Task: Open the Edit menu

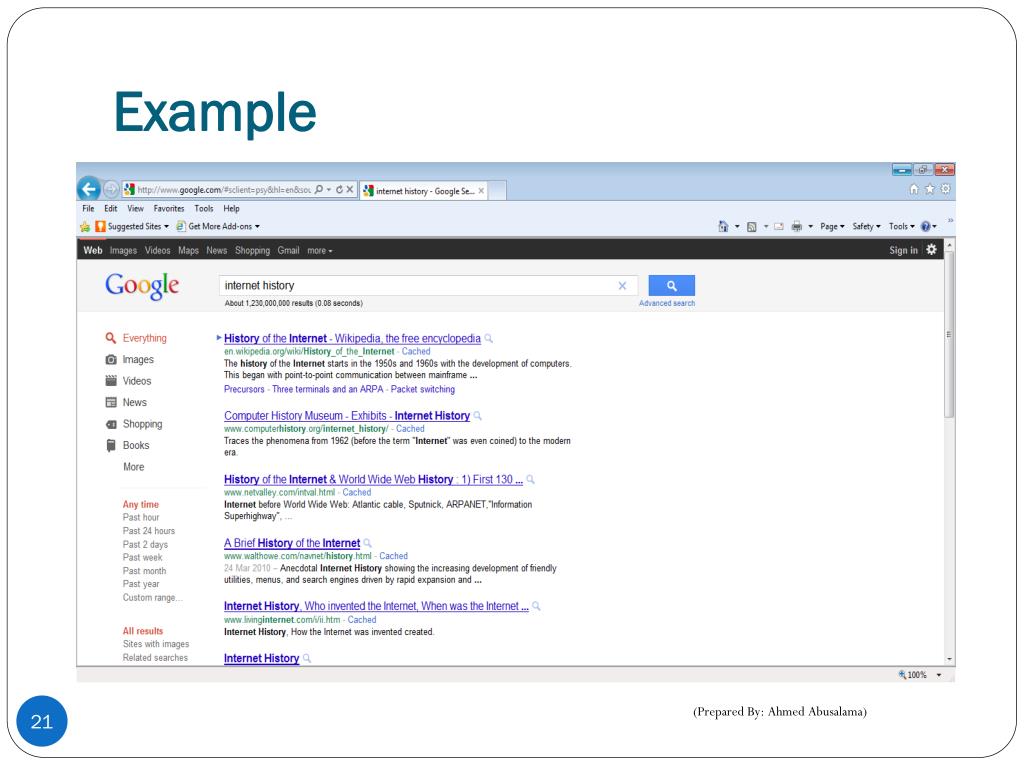Action: pos(110,208)
